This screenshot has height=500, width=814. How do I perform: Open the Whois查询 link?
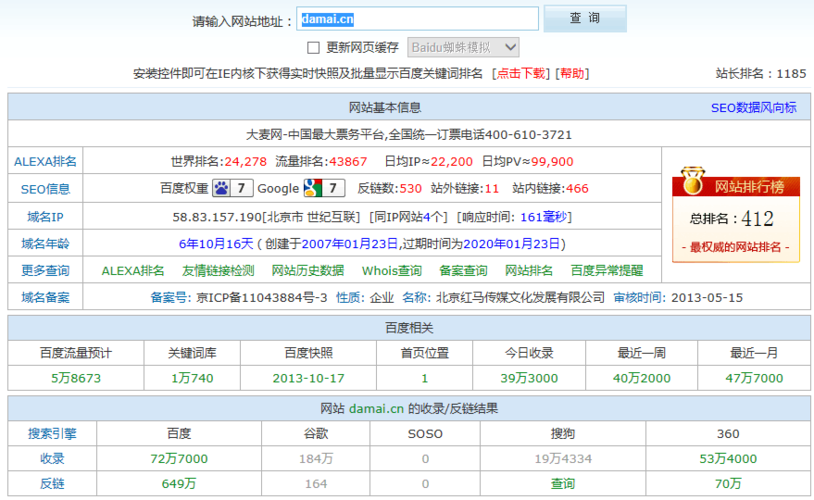[x=392, y=271]
